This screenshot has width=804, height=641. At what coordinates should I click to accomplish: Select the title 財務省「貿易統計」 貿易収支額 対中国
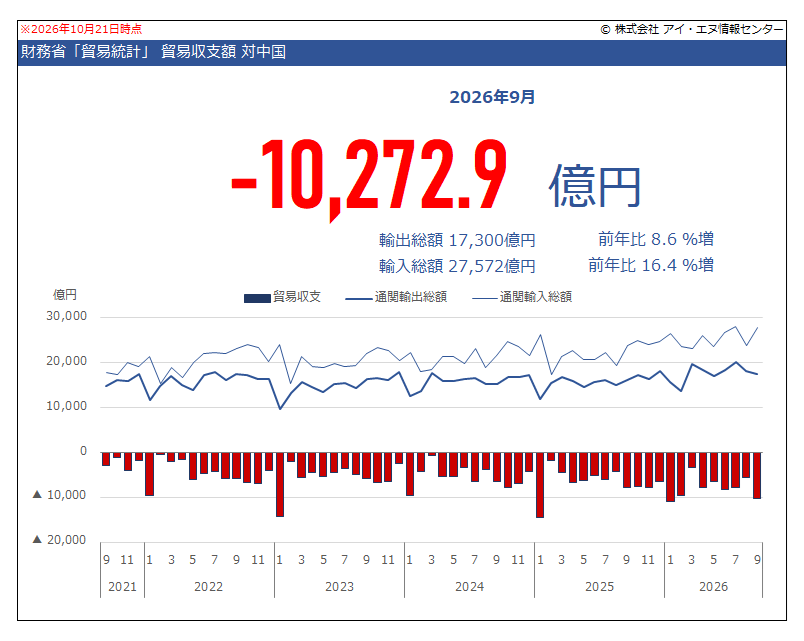click(x=153, y=52)
